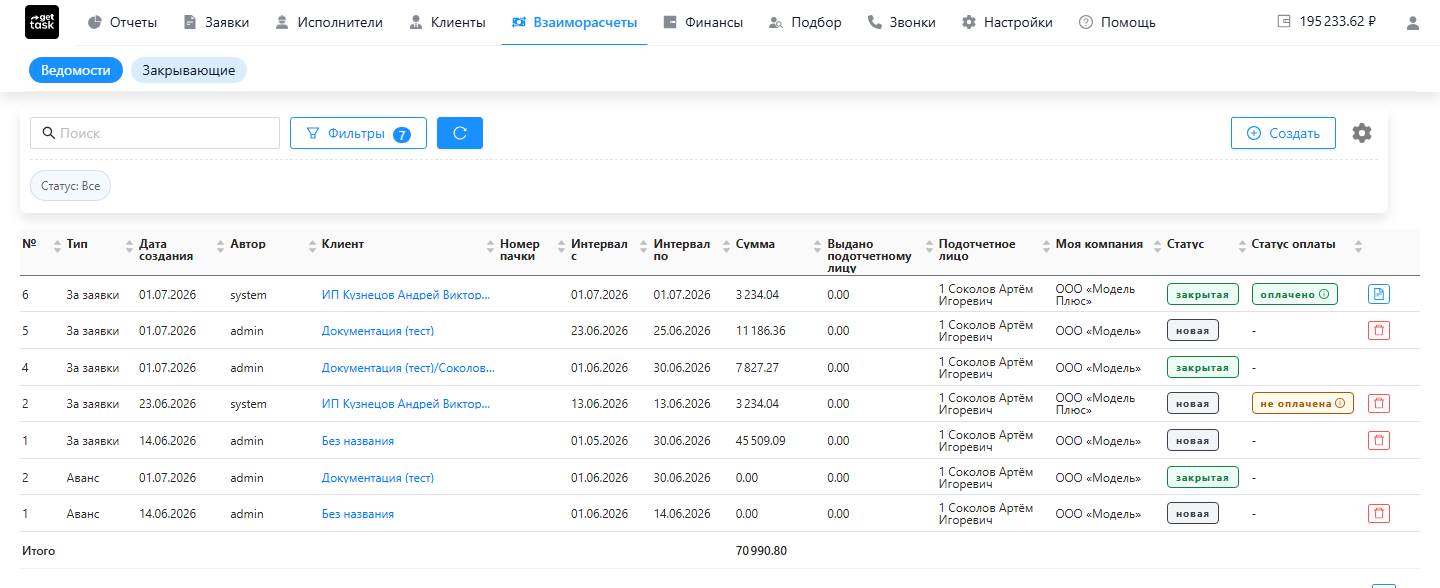Open the Настройки menu item
Image resolution: width=1440 pixels, height=588 pixels.
[1007, 22]
